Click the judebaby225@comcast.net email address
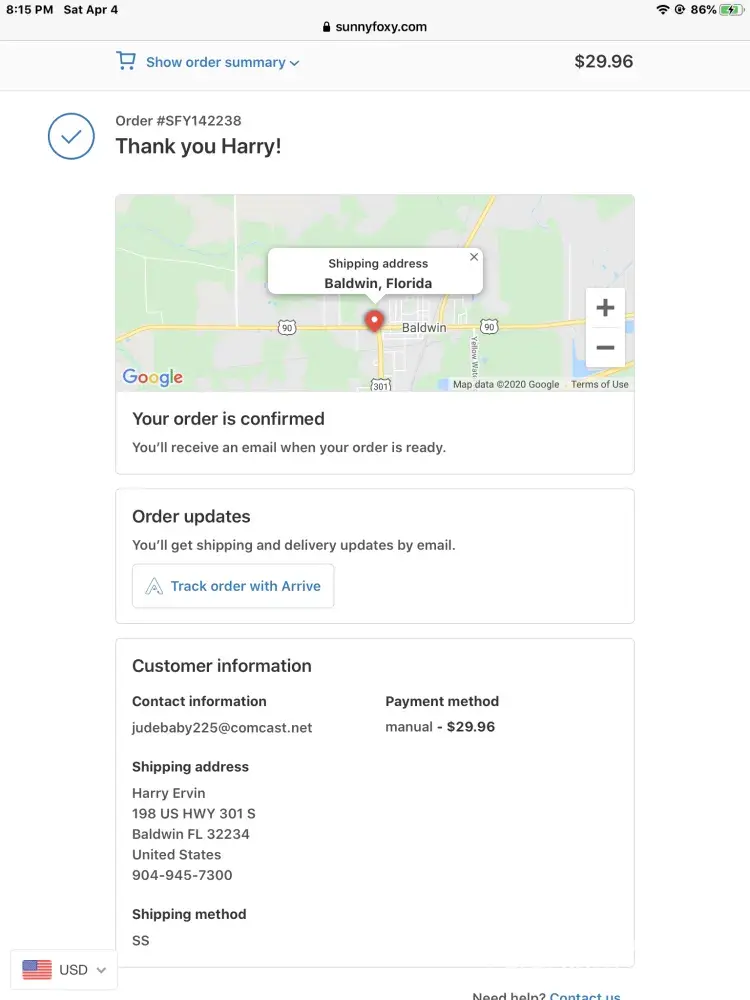Viewport: 750px width, 1000px height. pyautogui.click(x=222, y=728)
